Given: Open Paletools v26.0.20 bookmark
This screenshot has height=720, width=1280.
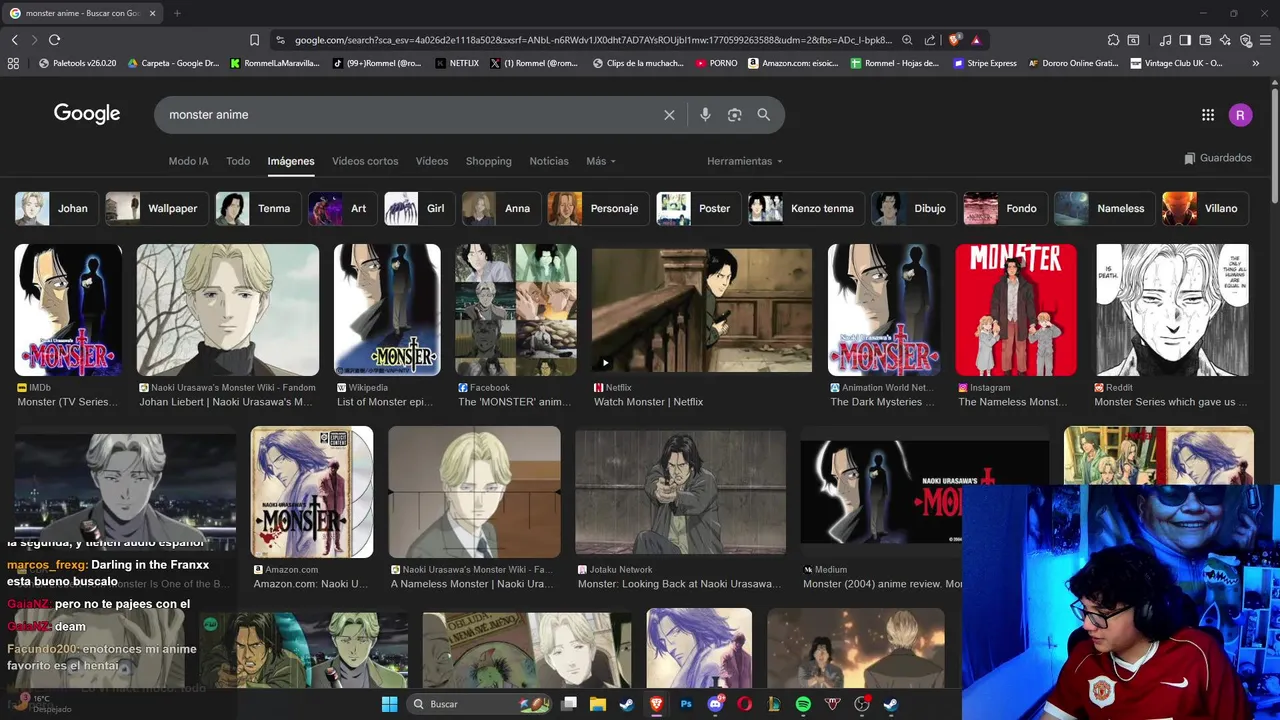Looking at the screenshot, I should tap(77, 63).
